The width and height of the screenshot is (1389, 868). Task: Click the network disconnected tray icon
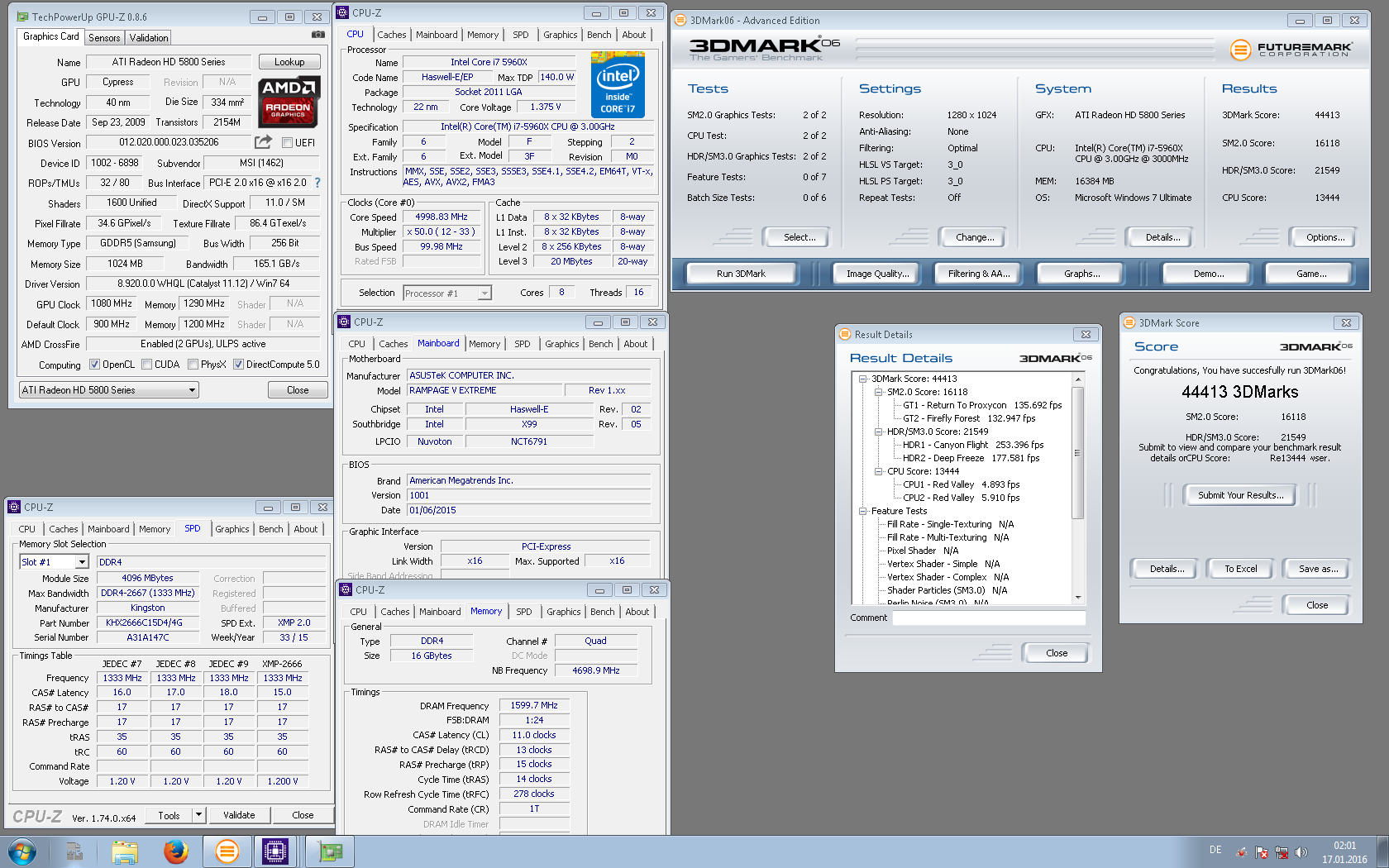(x=1282, y=852)
